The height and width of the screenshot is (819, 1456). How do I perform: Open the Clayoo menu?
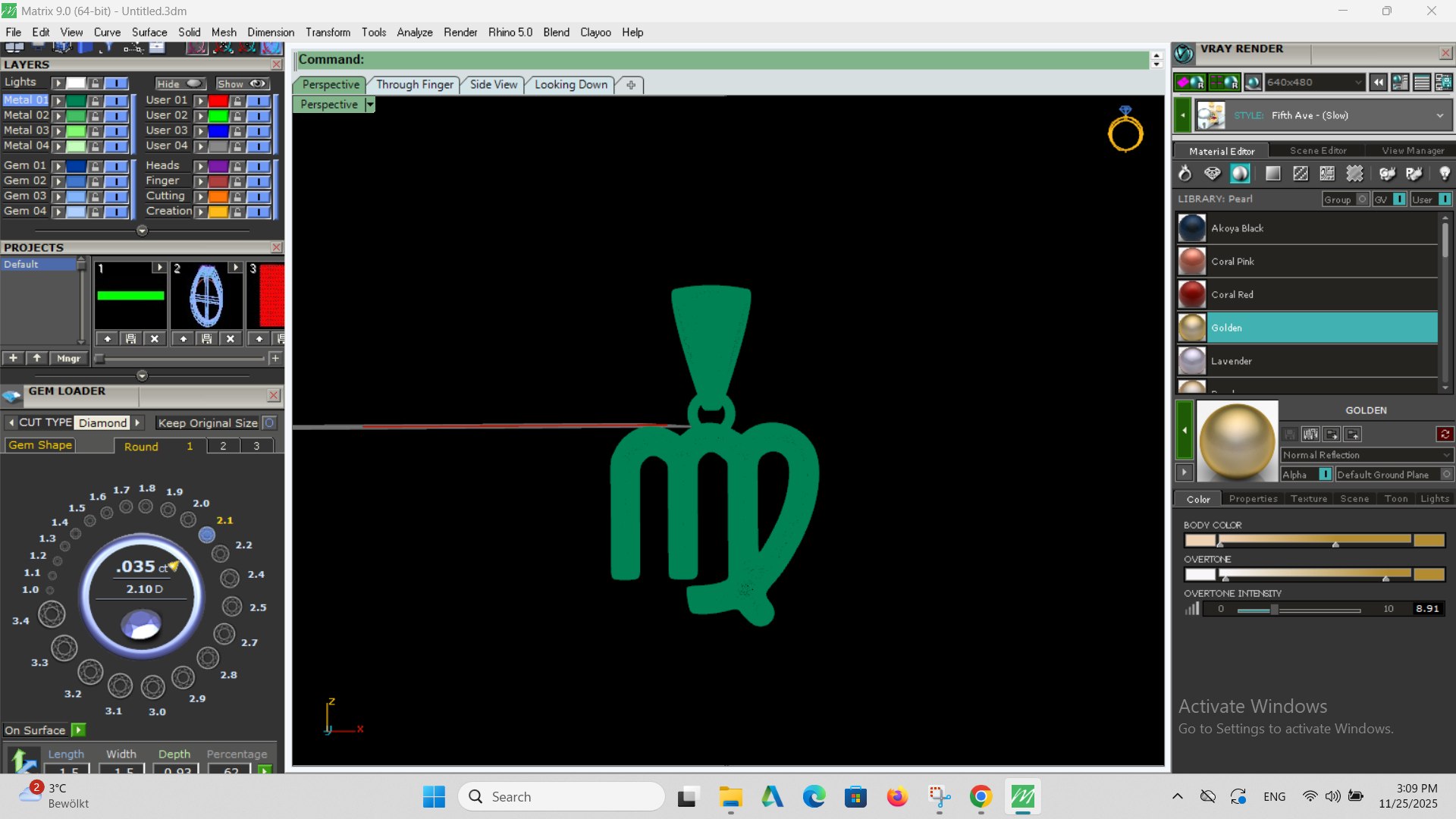[x=595, y=33]
